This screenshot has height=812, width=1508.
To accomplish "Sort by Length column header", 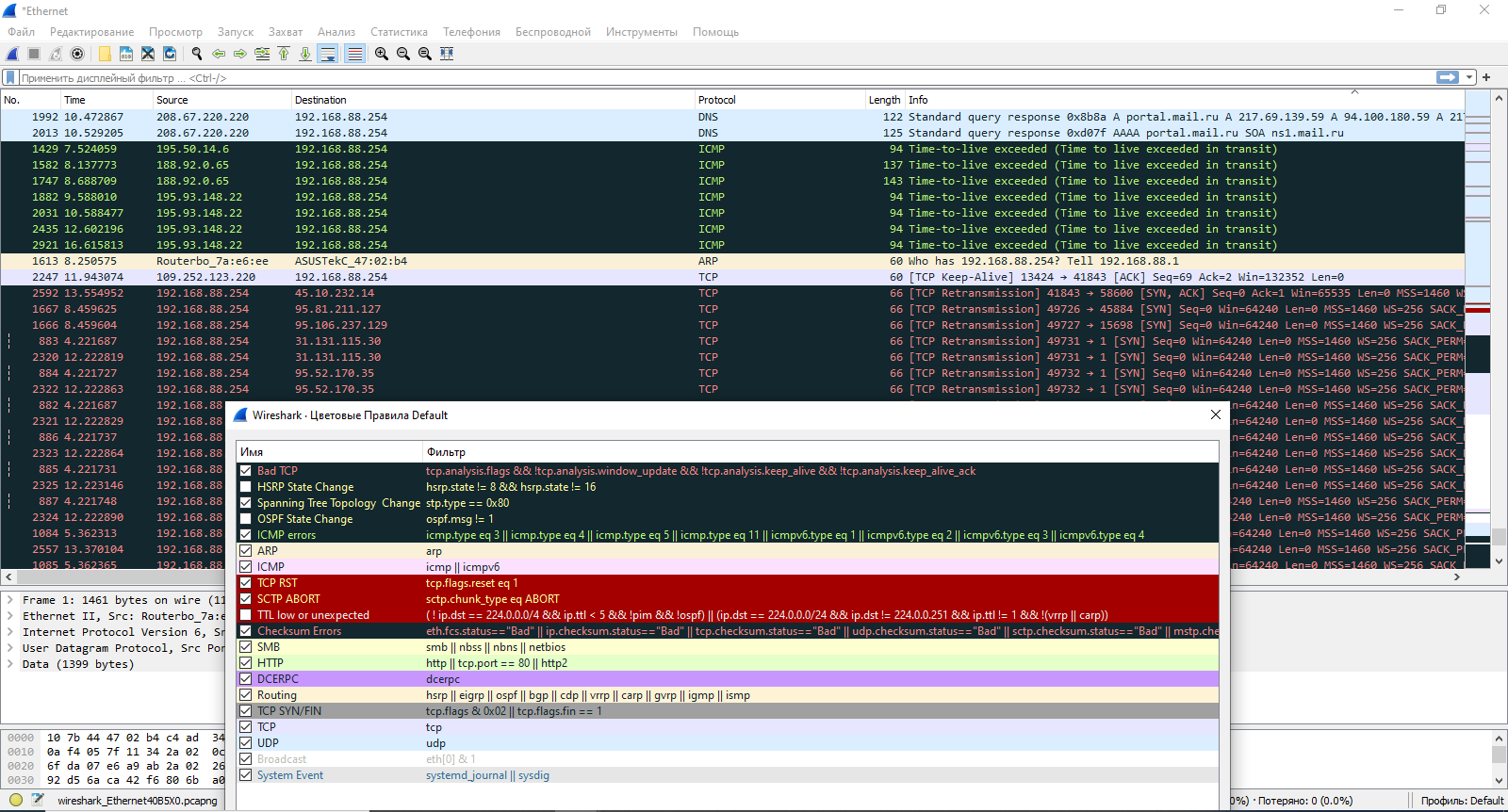I will (885, 100).
